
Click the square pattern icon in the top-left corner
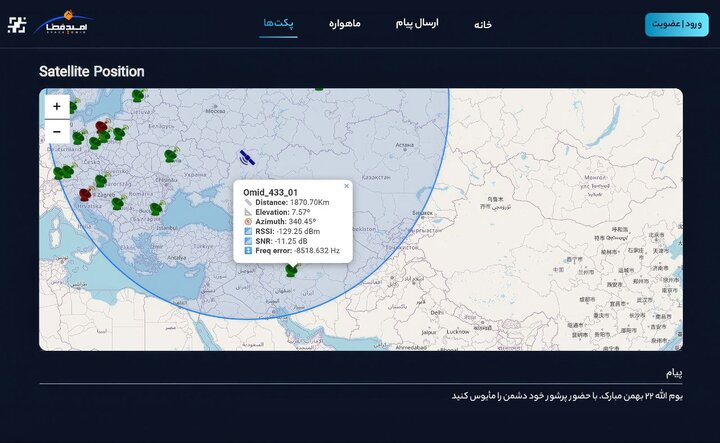[16, 25]
